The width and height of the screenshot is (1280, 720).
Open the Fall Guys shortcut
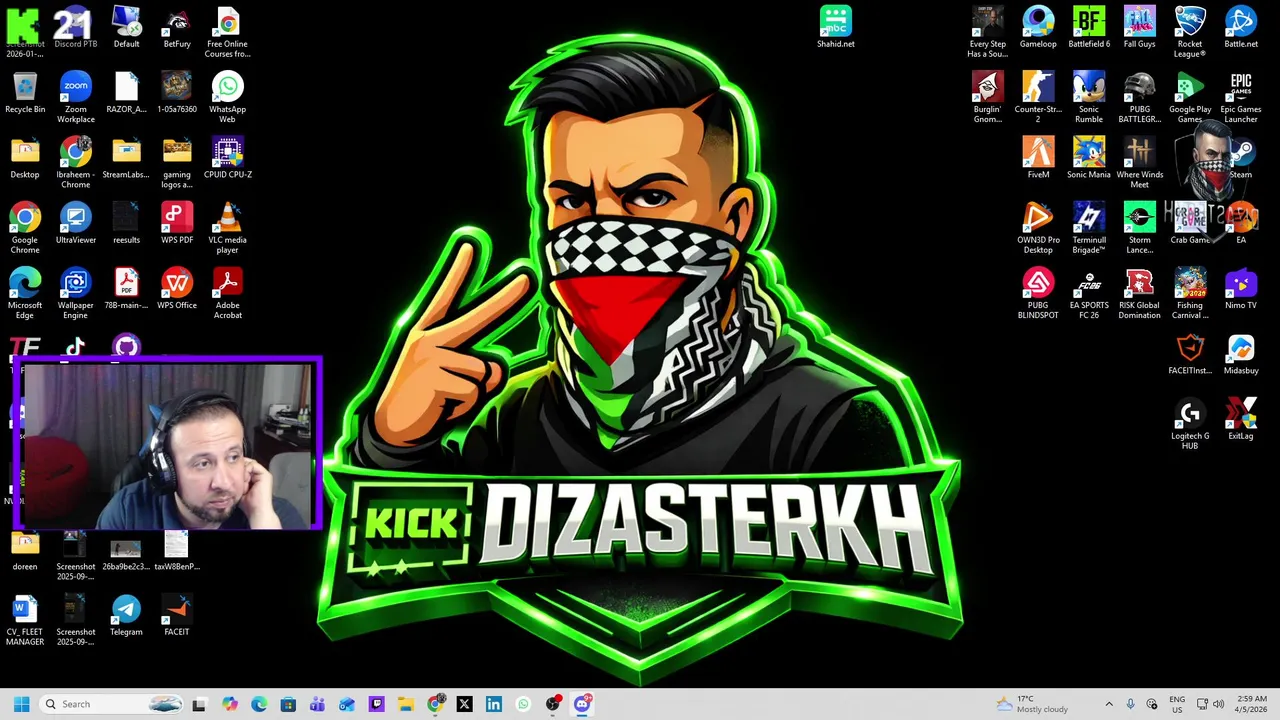click(x=1139, y=28)
